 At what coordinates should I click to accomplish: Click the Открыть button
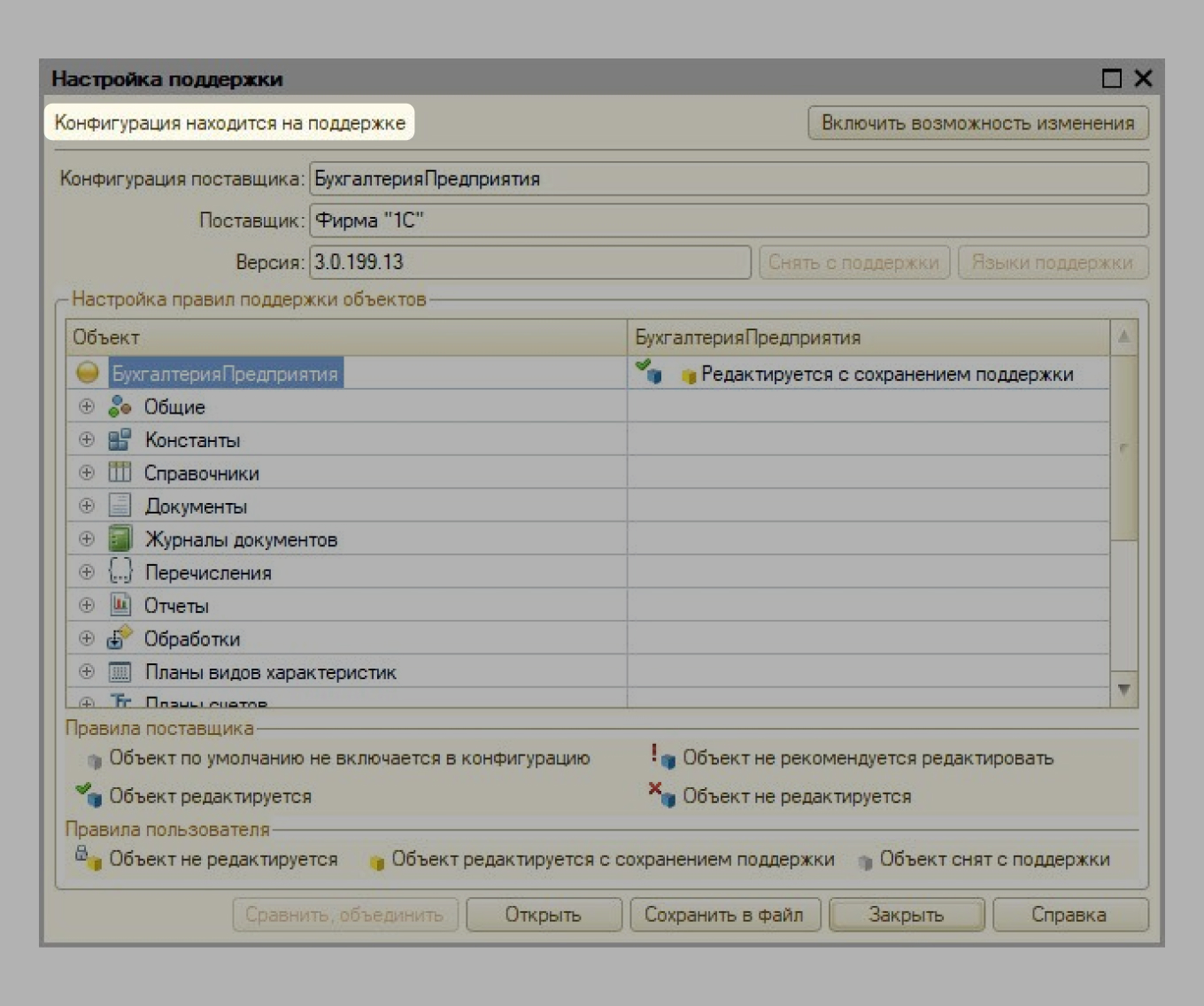(544, 915)
